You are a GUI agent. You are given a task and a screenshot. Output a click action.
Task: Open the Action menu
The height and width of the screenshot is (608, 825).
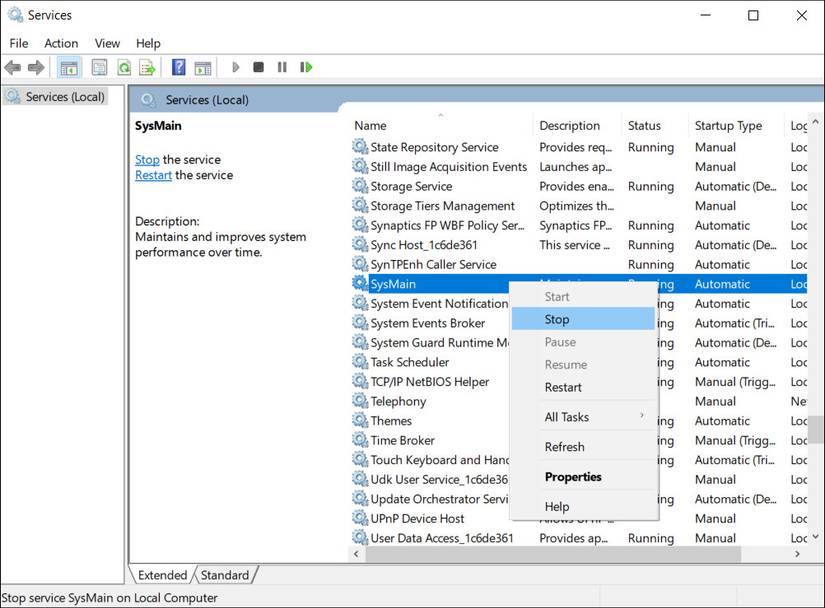point(61,43)
